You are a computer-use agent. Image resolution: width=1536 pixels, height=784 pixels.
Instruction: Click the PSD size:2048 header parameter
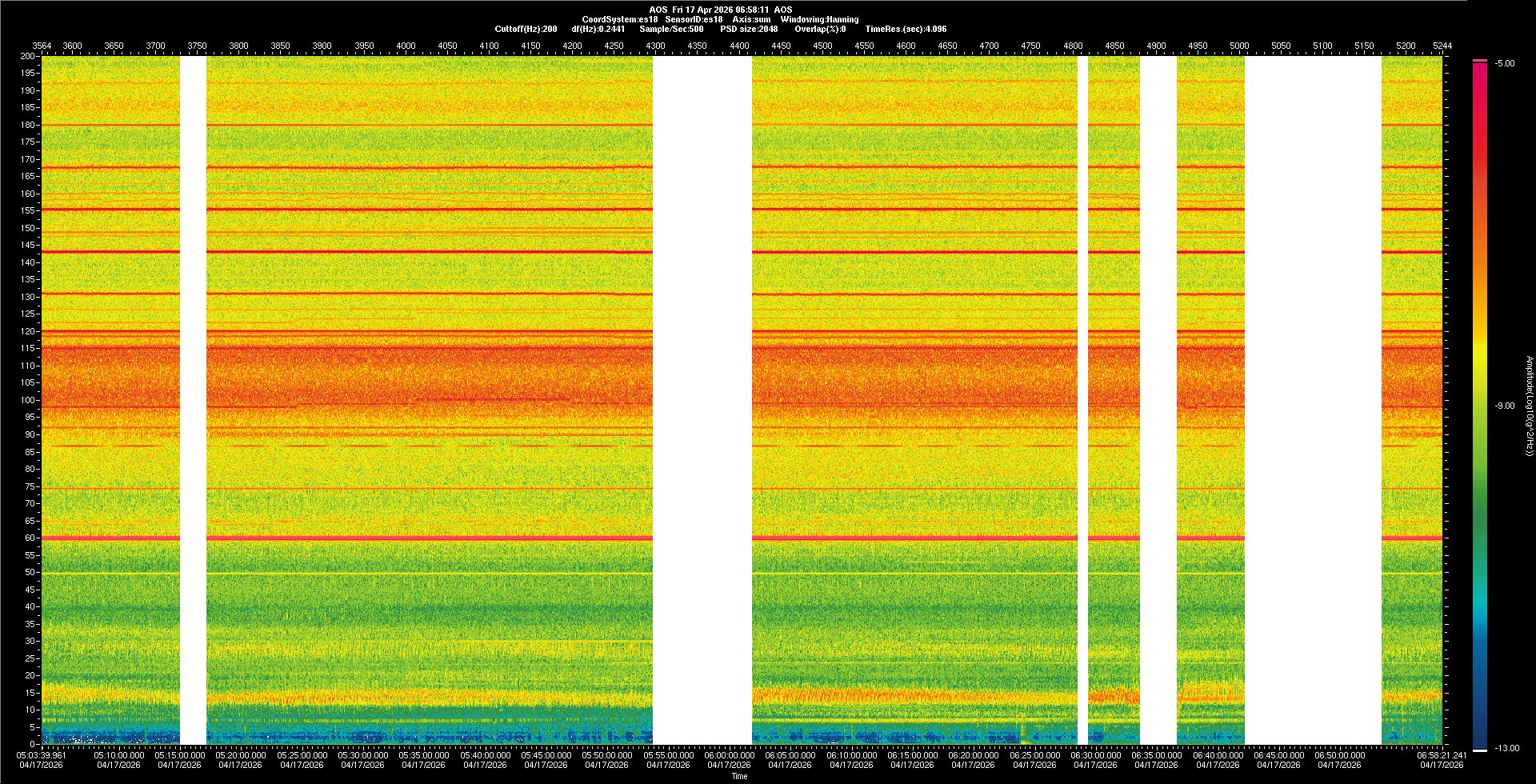pyautogui.click(x=749, y=29)
